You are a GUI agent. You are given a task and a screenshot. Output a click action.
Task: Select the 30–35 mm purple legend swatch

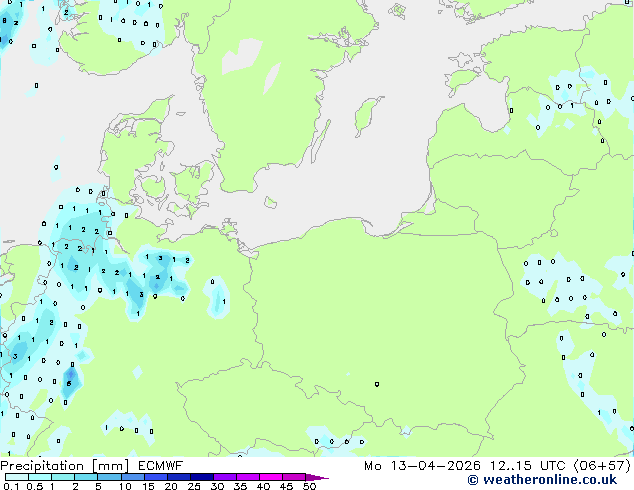click(224, 477)
